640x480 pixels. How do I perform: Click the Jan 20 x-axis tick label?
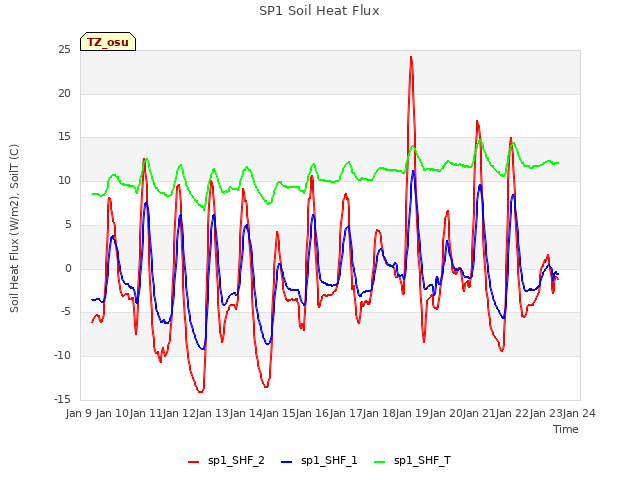tap(446, 413)
